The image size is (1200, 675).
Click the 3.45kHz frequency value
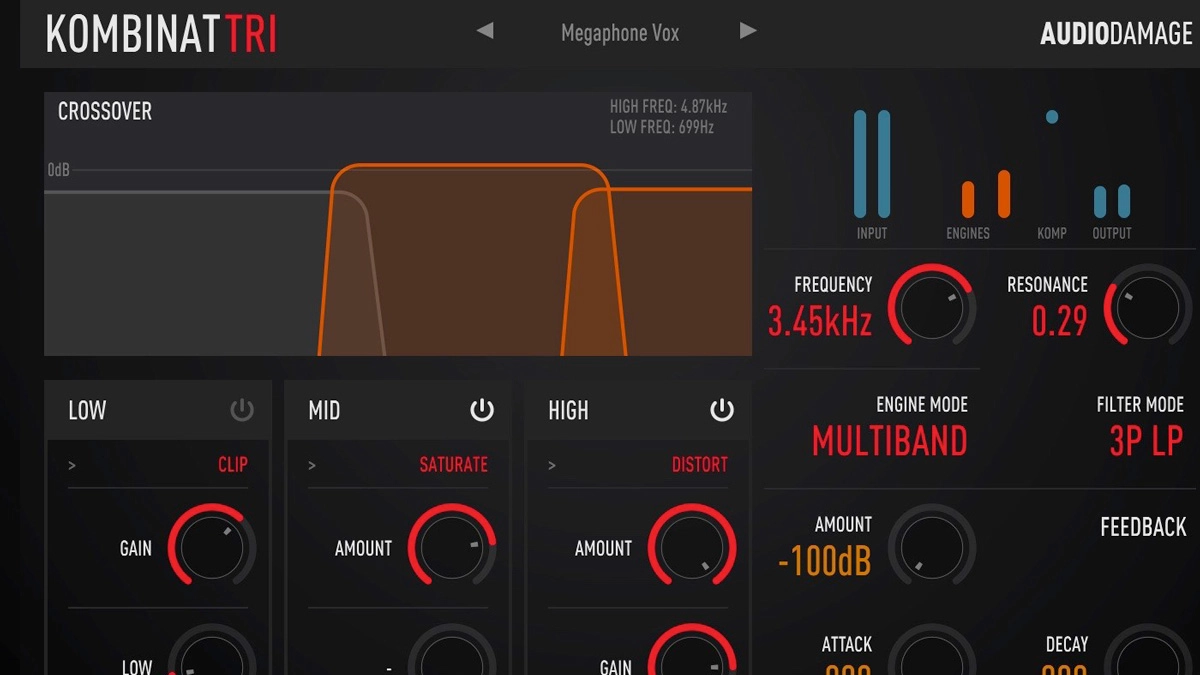[820, 321]
